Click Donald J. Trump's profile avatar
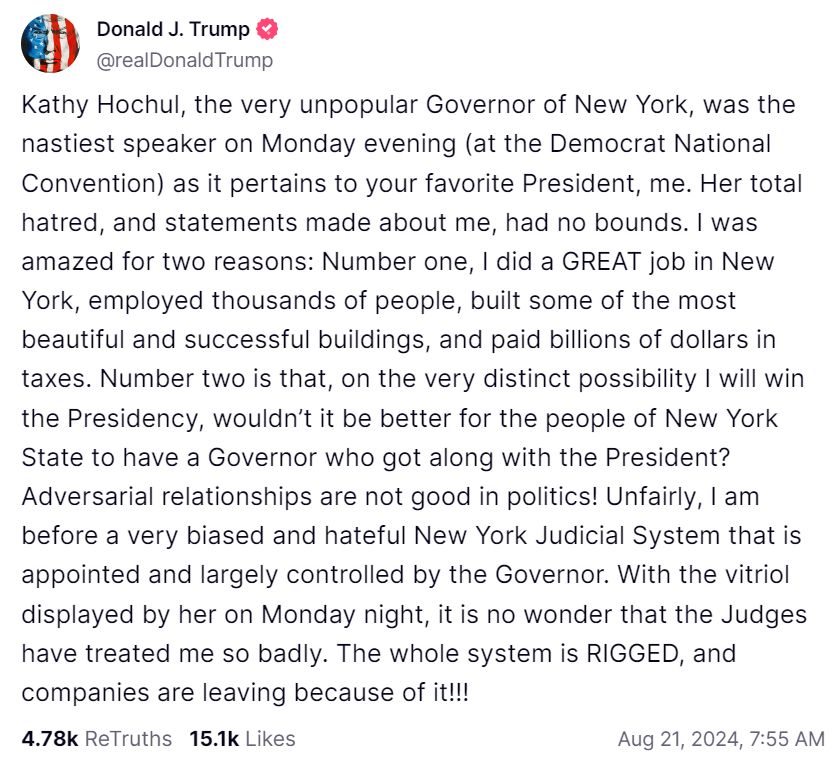838x773 pixels. click(x=51, y=44)
